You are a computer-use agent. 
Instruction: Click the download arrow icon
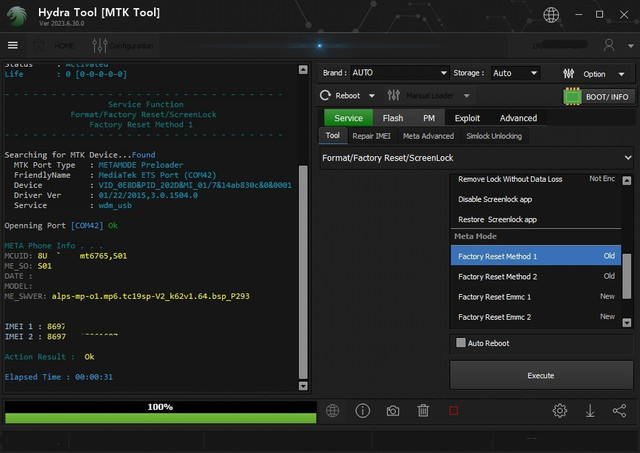[590, 411]
